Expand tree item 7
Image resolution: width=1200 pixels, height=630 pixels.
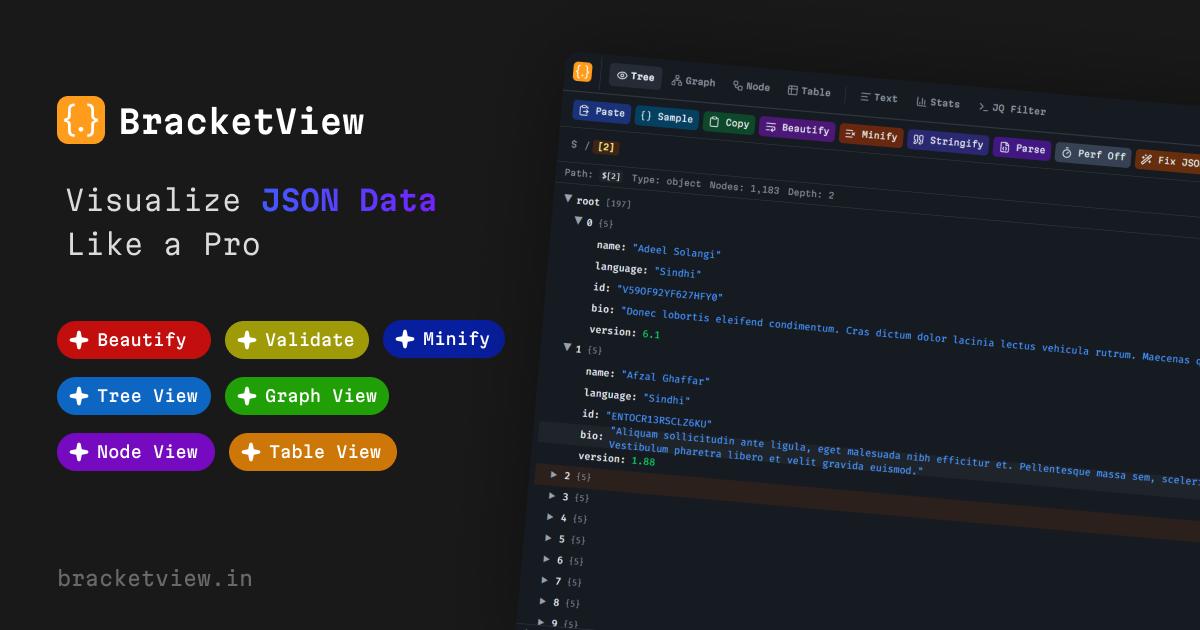tap(545, 579)
